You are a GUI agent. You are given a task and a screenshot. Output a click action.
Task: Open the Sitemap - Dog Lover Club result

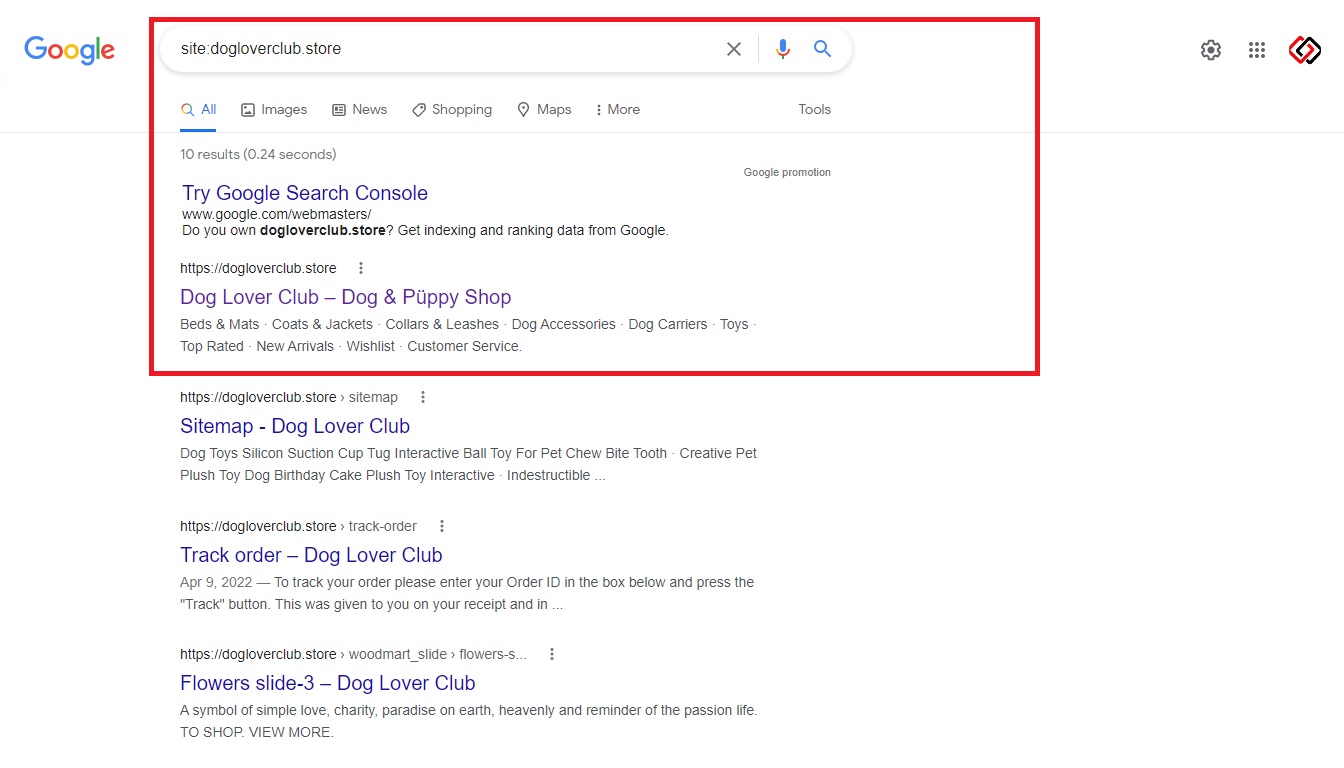click(295, 426)
